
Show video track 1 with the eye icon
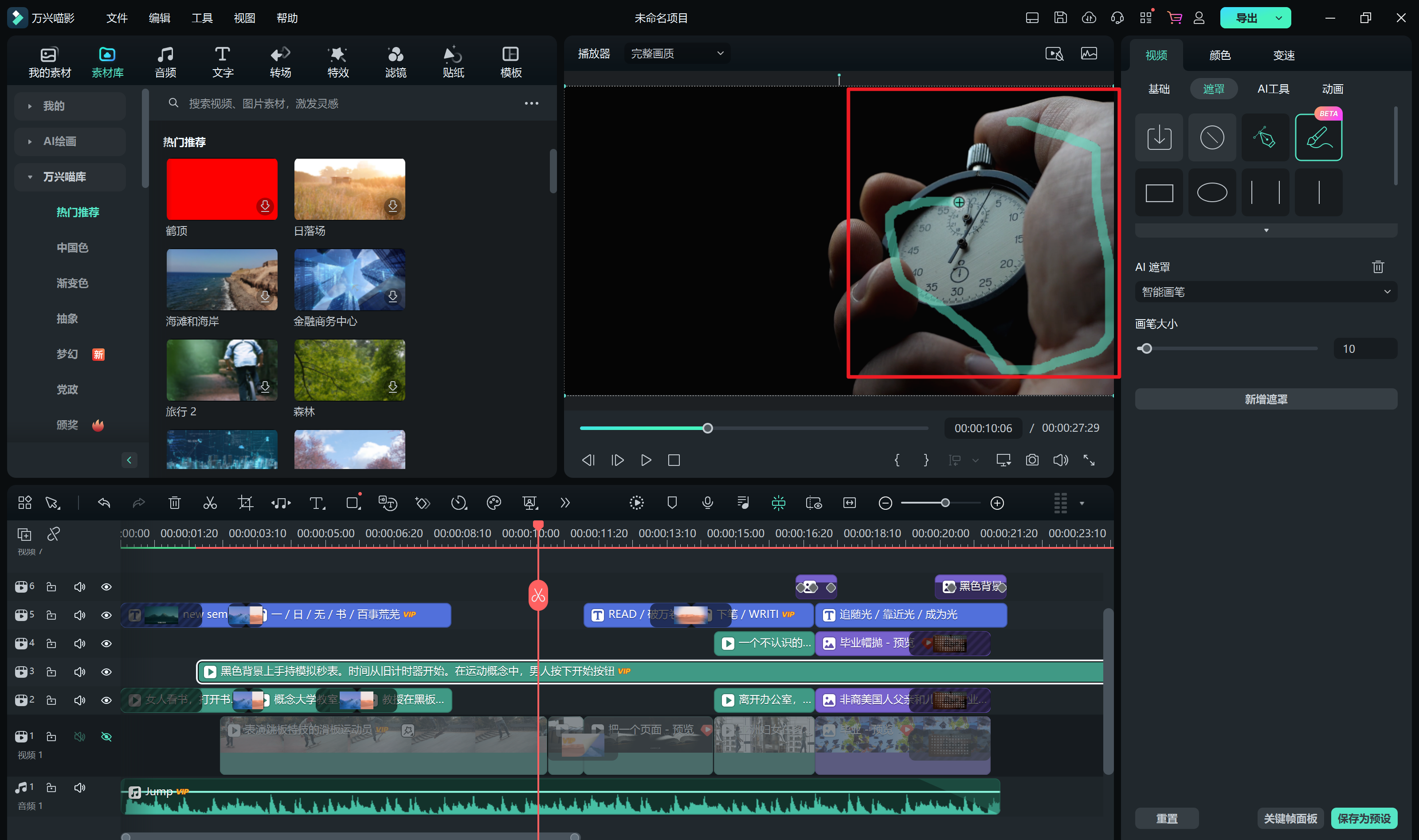[106, 736]
